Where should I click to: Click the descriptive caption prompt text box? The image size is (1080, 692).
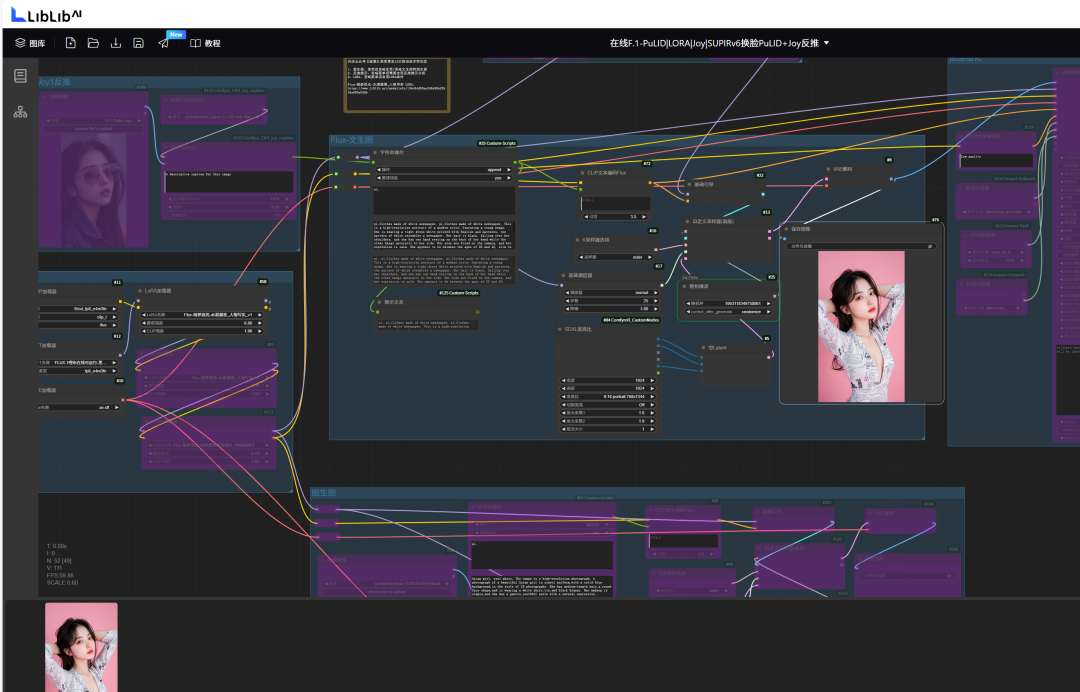click(x=229, y=182)
